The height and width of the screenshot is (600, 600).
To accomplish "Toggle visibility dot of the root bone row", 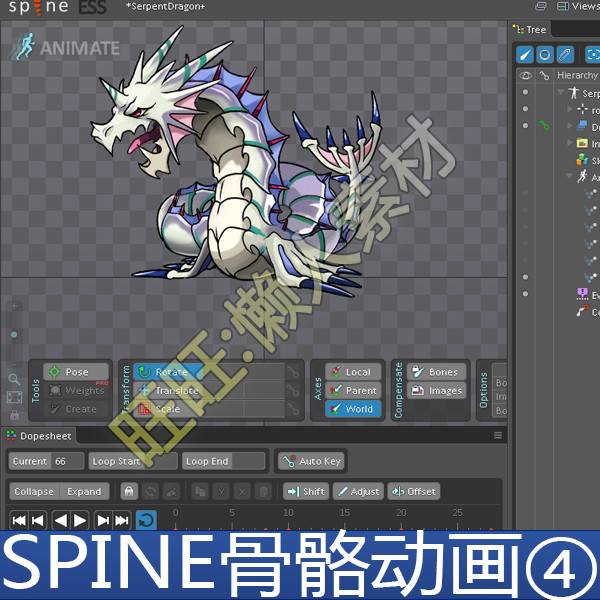I will 525,109.
